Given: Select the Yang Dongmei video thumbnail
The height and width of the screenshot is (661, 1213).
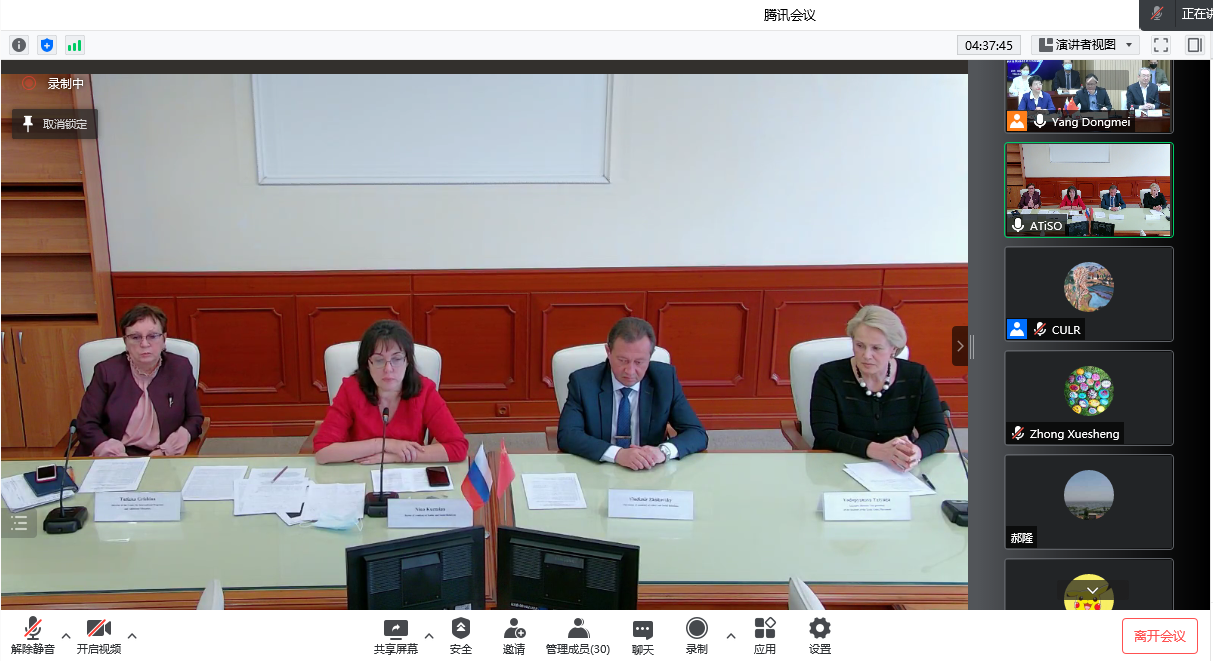Looking at the screenshot, I should coord(1088,96).
